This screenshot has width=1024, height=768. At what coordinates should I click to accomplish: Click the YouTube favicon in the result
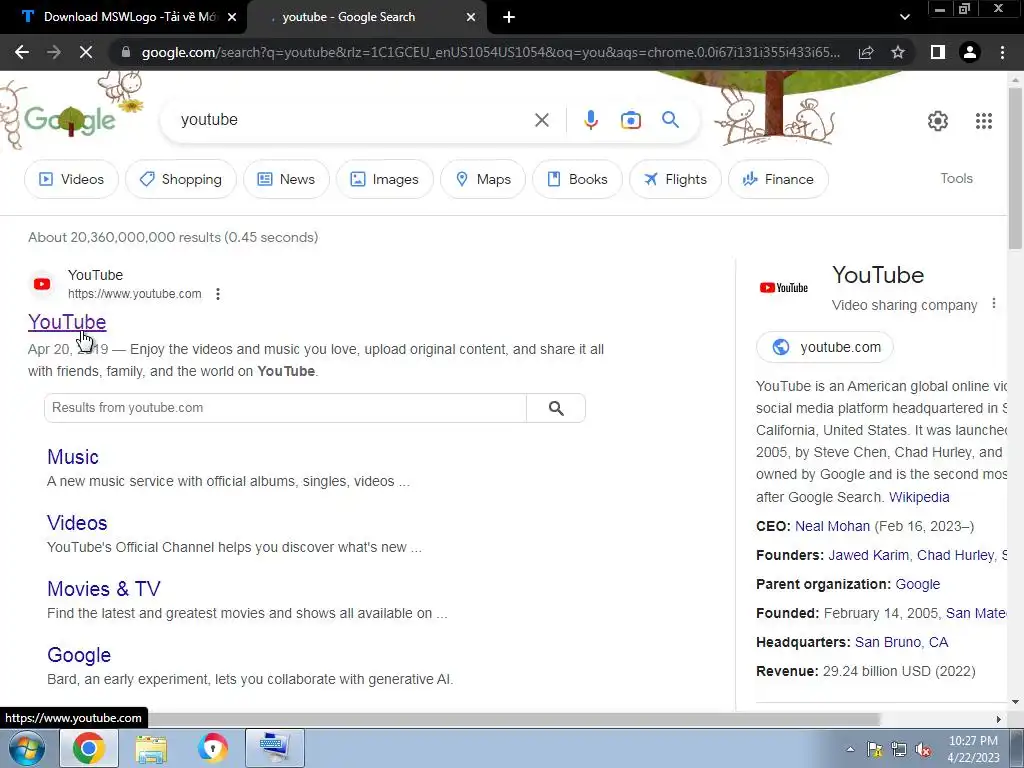point(42,284)
